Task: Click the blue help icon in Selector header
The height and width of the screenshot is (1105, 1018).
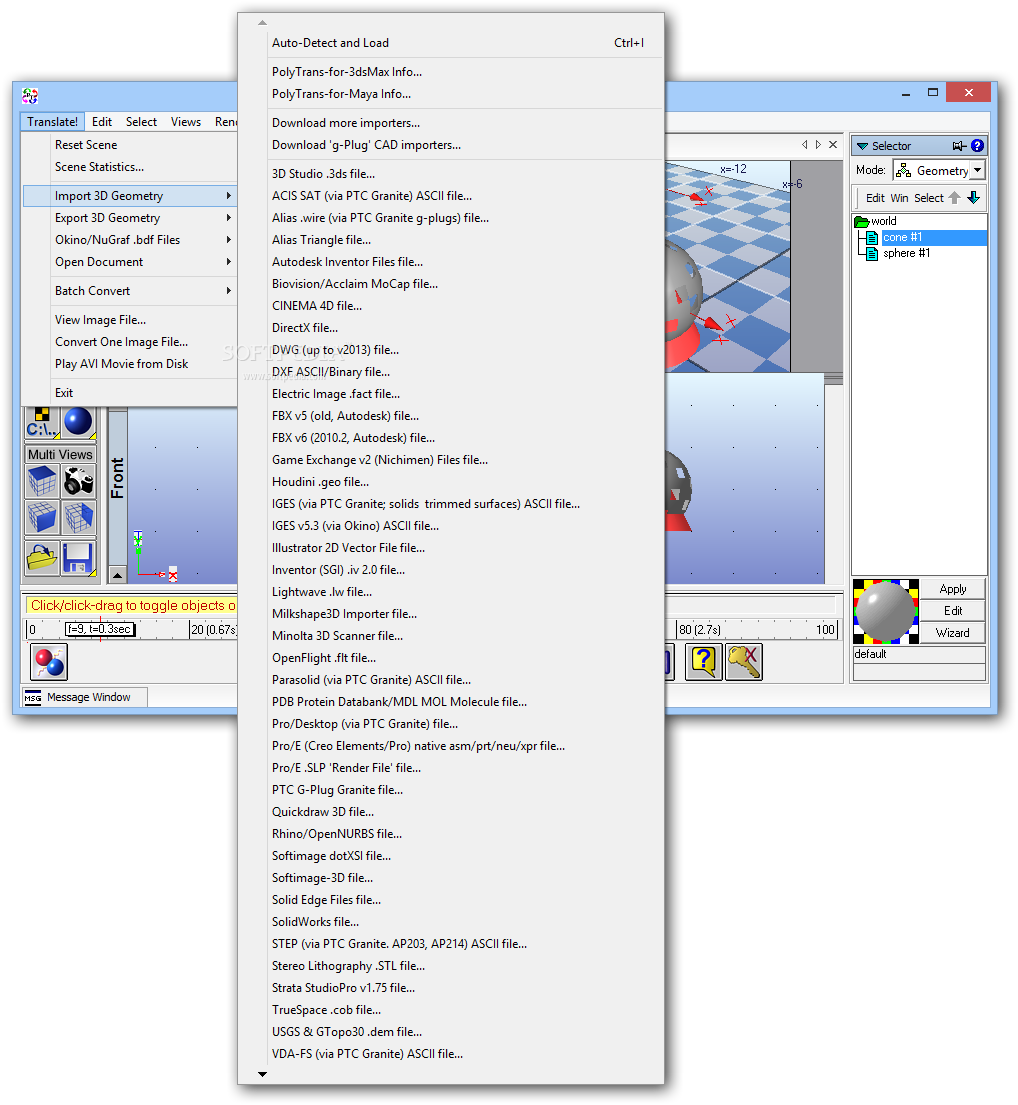Action: pyautogui.click(x=977, y=145)
